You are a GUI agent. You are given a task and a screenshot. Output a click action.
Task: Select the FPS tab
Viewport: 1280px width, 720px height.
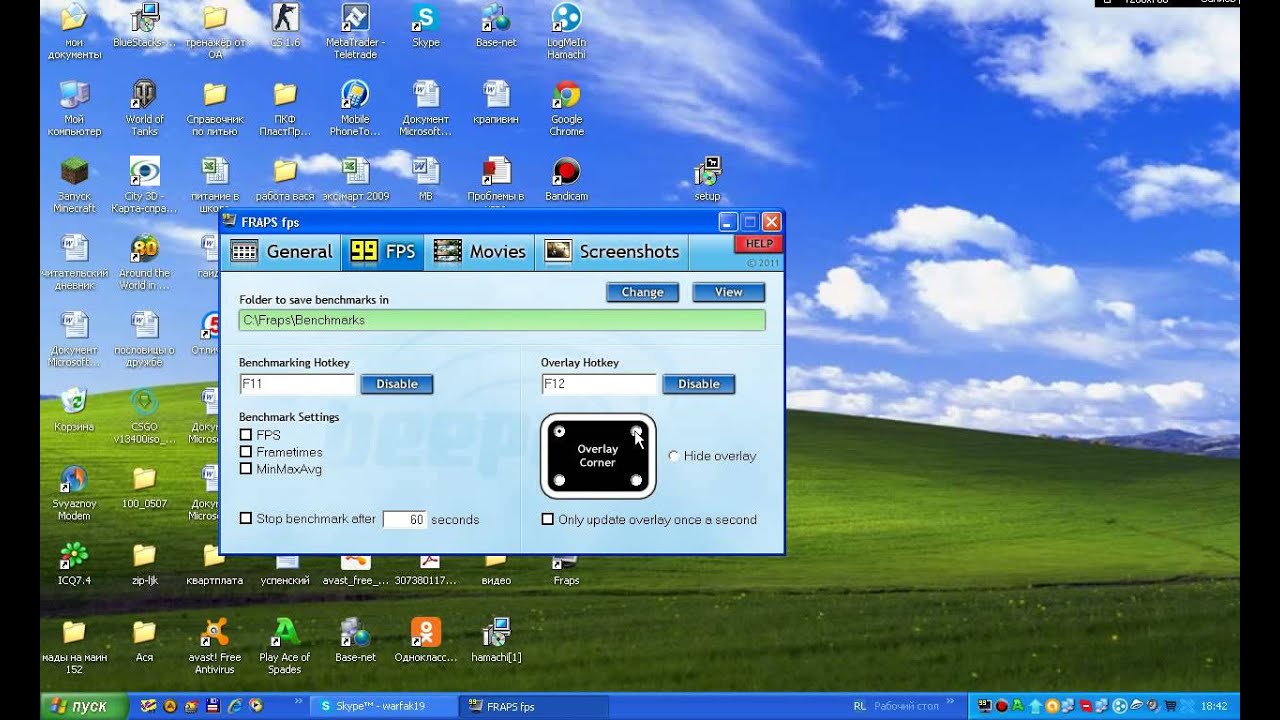pos(384,252)
